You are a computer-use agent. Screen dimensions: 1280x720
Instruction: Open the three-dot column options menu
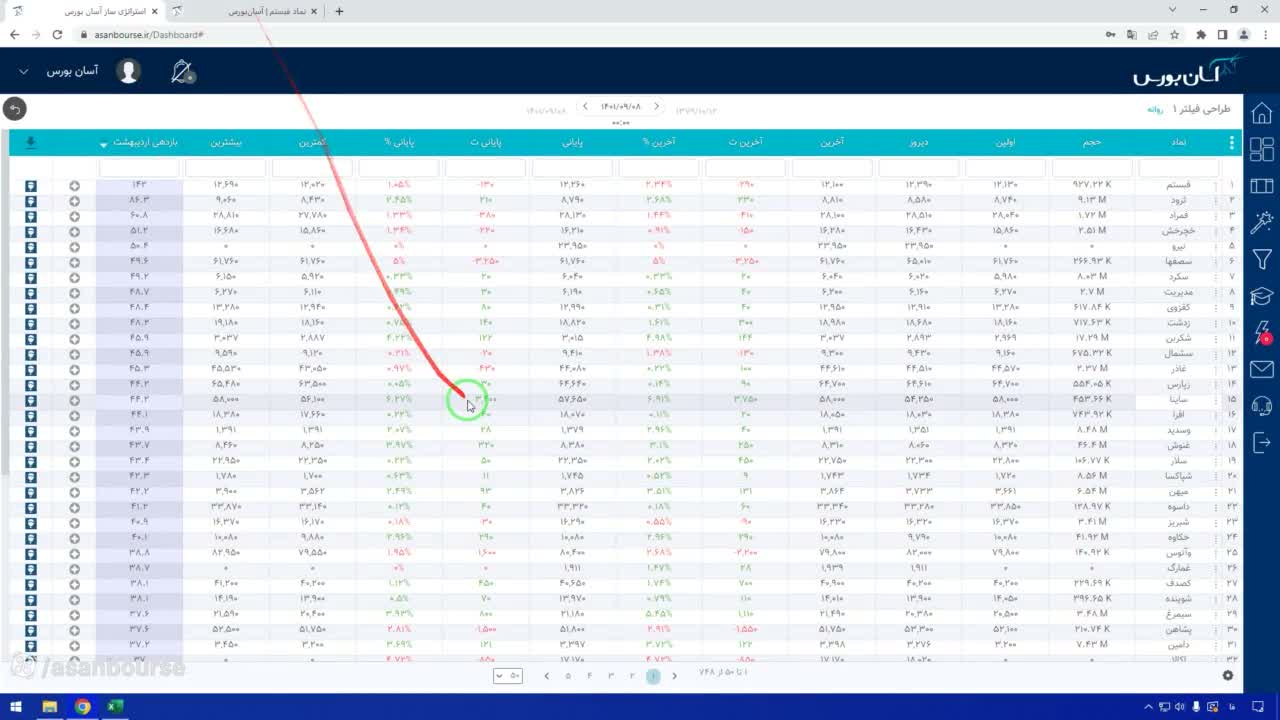tap(1231, 143)
